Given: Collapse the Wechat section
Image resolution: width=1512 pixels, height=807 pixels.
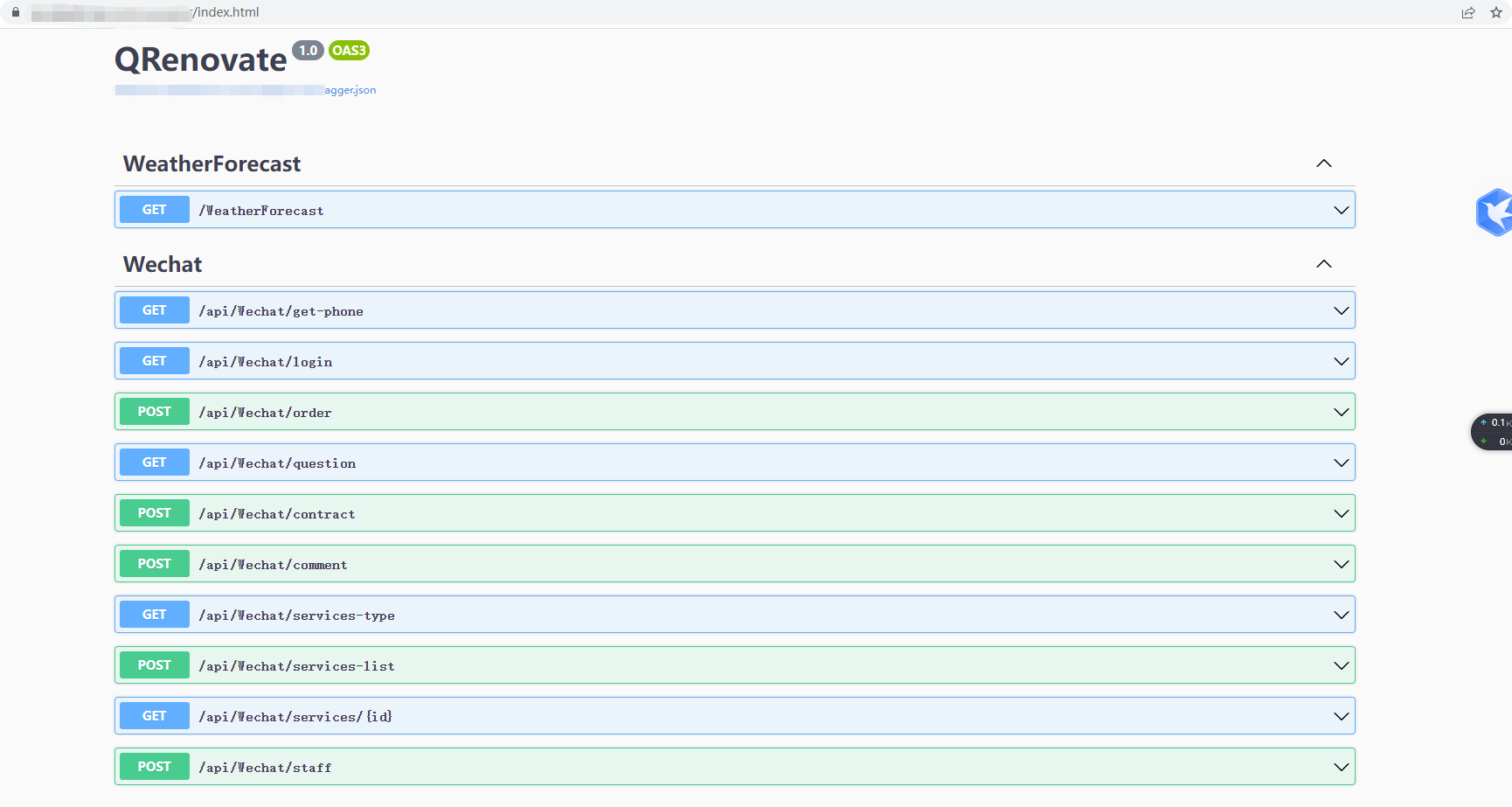Looking at the screenshot, I should click(x=1324, y=264).
